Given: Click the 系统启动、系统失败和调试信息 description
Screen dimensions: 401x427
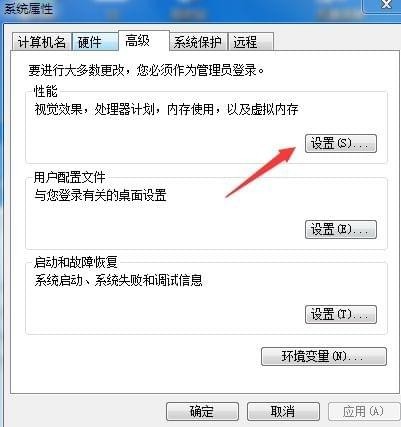Looking at the screenshot, I should tap(118, 281).
